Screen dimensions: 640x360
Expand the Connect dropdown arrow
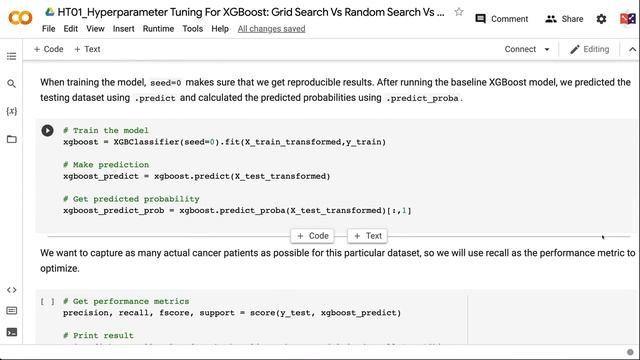[547, 49]
